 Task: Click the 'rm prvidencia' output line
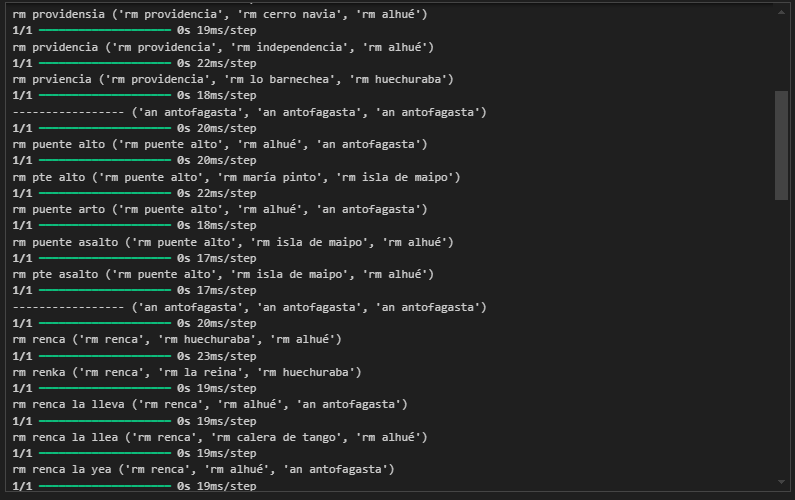pyautogui.click(x=222, y=47)
